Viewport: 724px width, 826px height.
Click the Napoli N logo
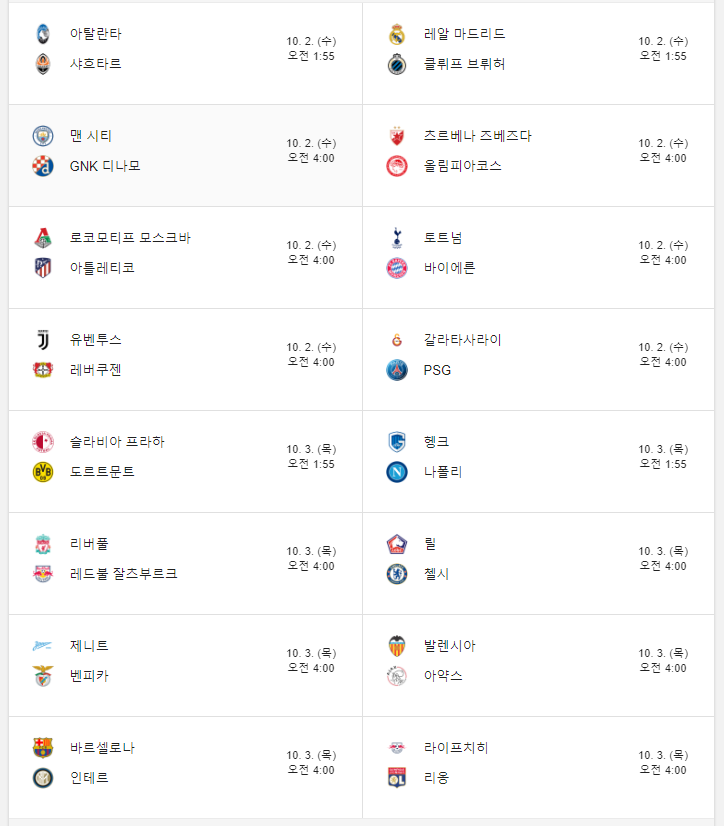click(397, 472)
